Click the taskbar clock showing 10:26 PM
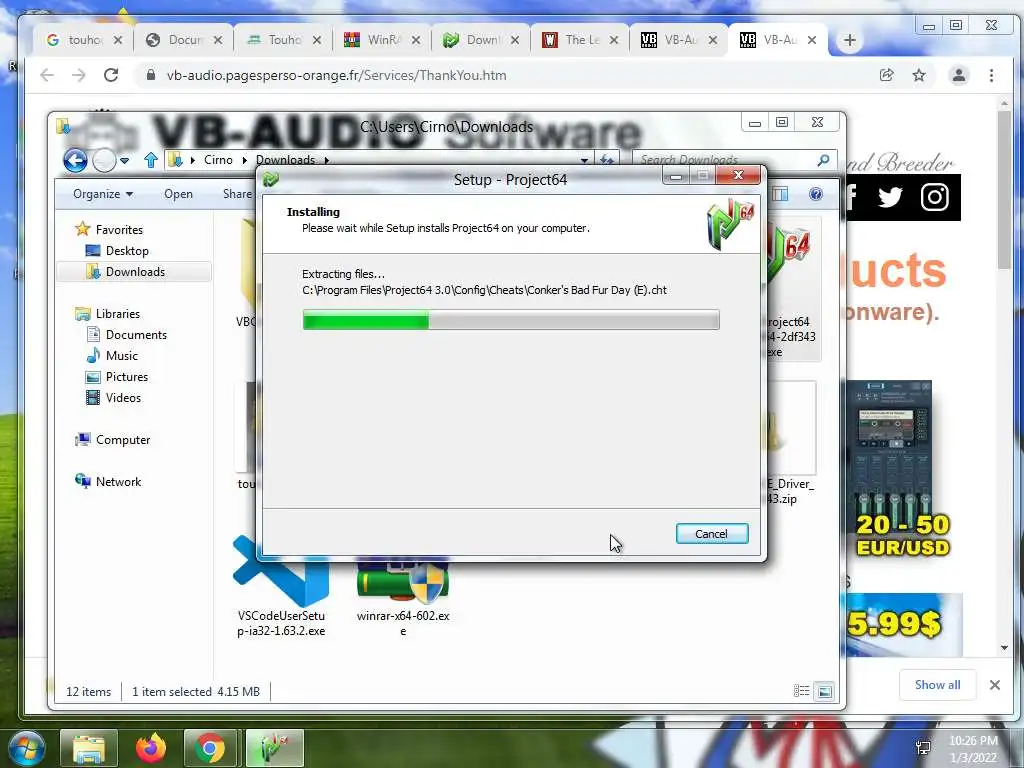Screen dimensions: 1024x768 [x=973, y=749]
